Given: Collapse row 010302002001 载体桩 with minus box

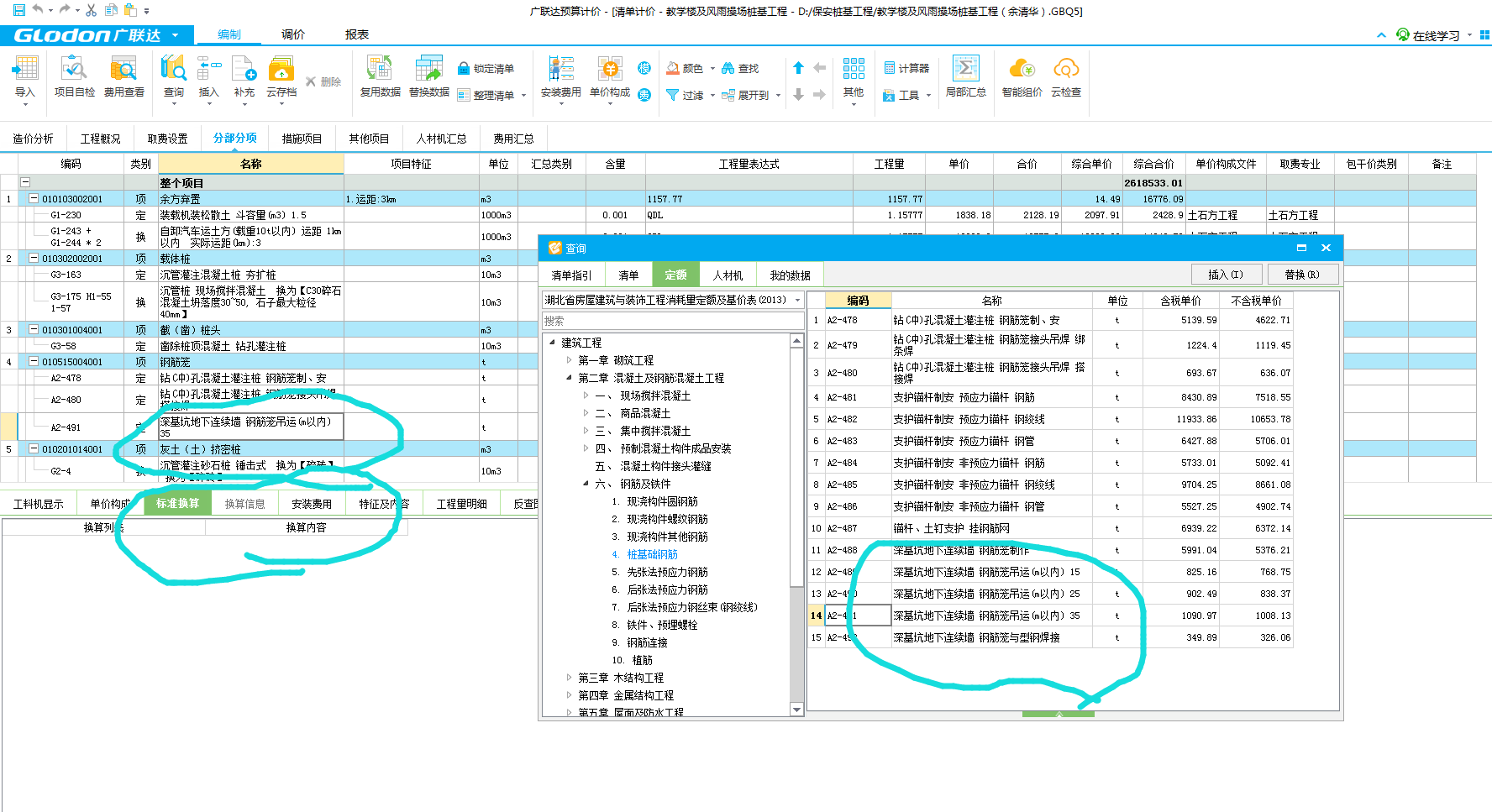Looking at the screenshot, I should click(x=34, y=259).
